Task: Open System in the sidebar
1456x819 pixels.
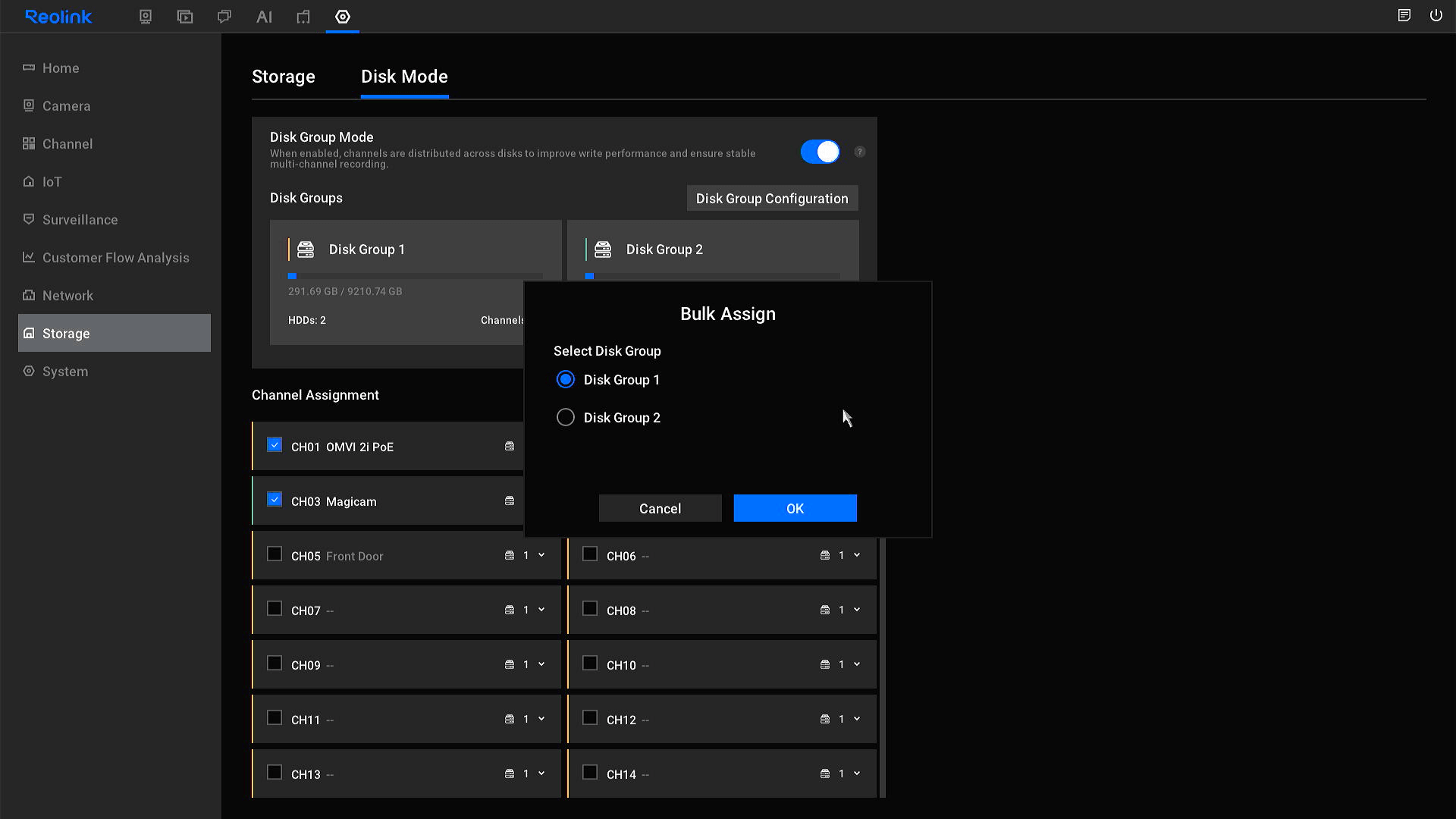Action: click(x=115, y=372)
